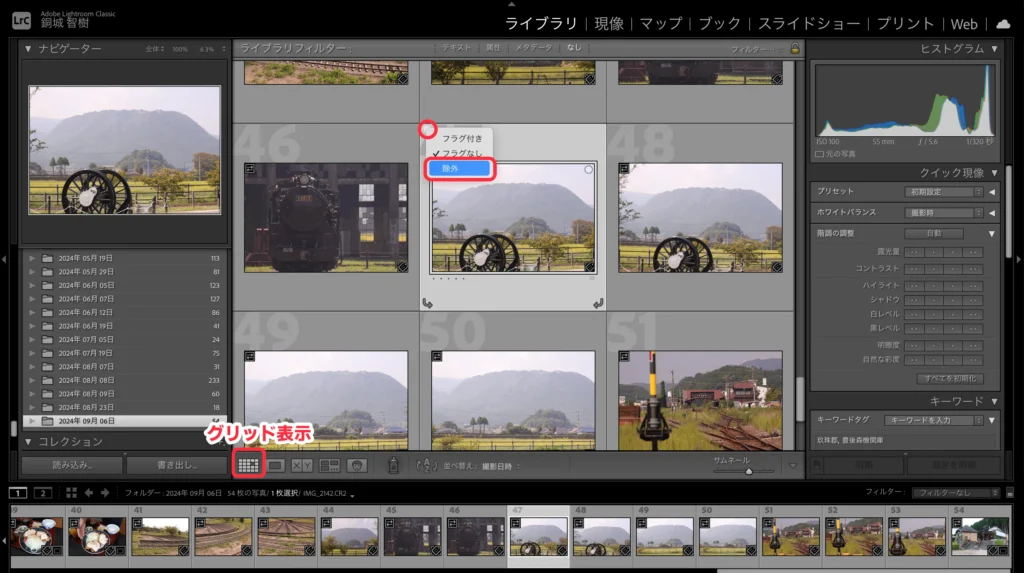Click the 書き出し... button

click(x=177, y=465)
